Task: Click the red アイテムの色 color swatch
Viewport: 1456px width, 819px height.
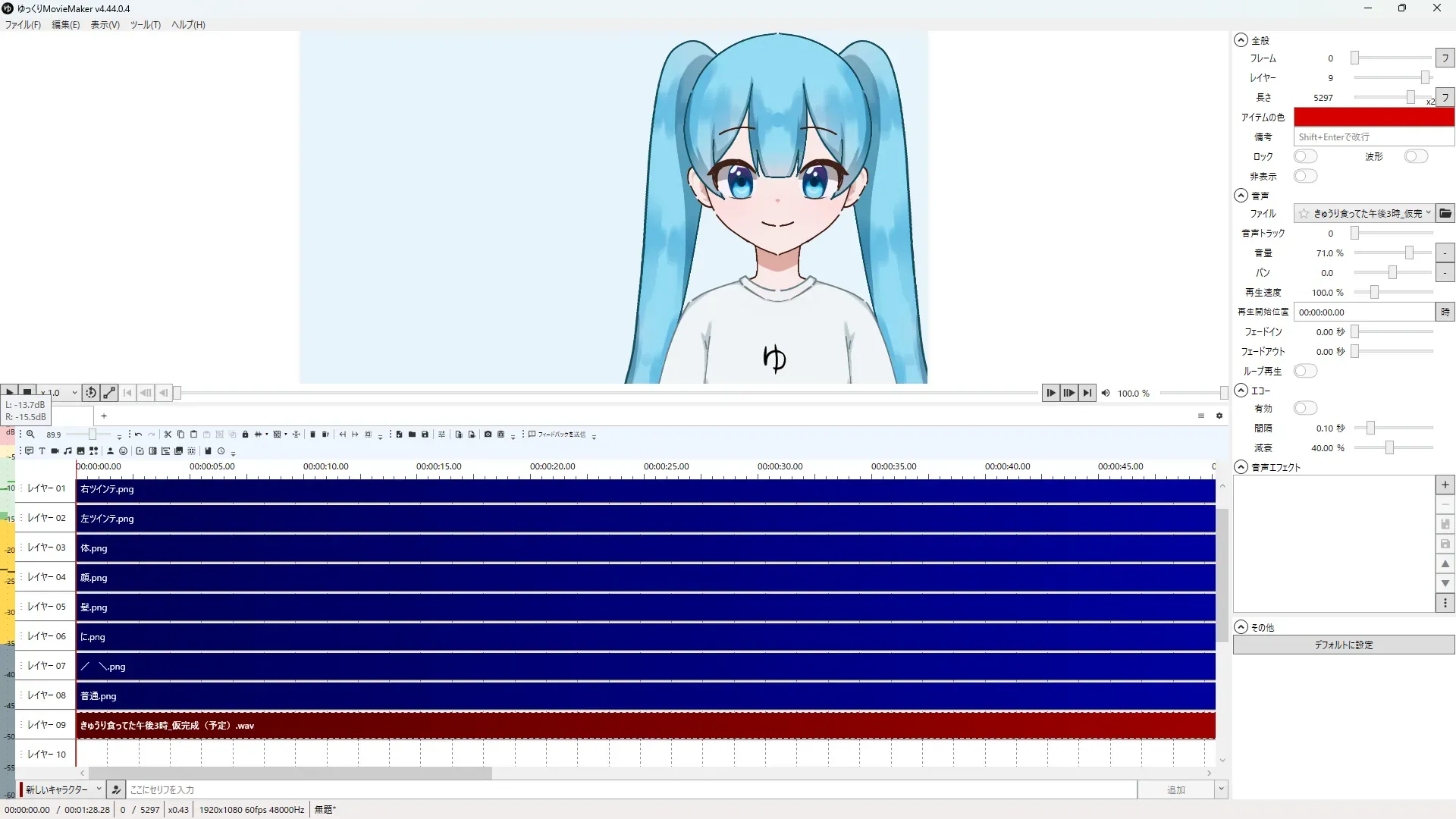Action: click(1373, 118)
